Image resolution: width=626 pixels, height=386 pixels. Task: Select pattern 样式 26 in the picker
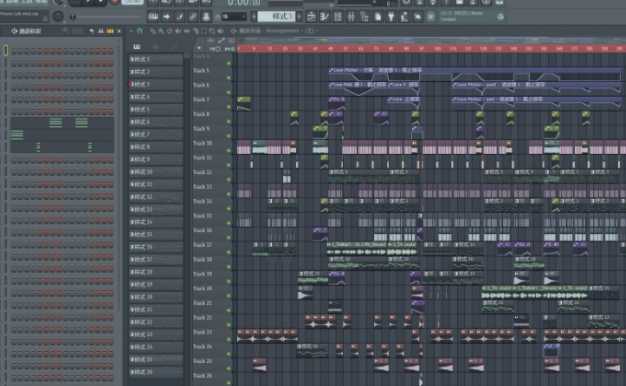coord(156,372)
